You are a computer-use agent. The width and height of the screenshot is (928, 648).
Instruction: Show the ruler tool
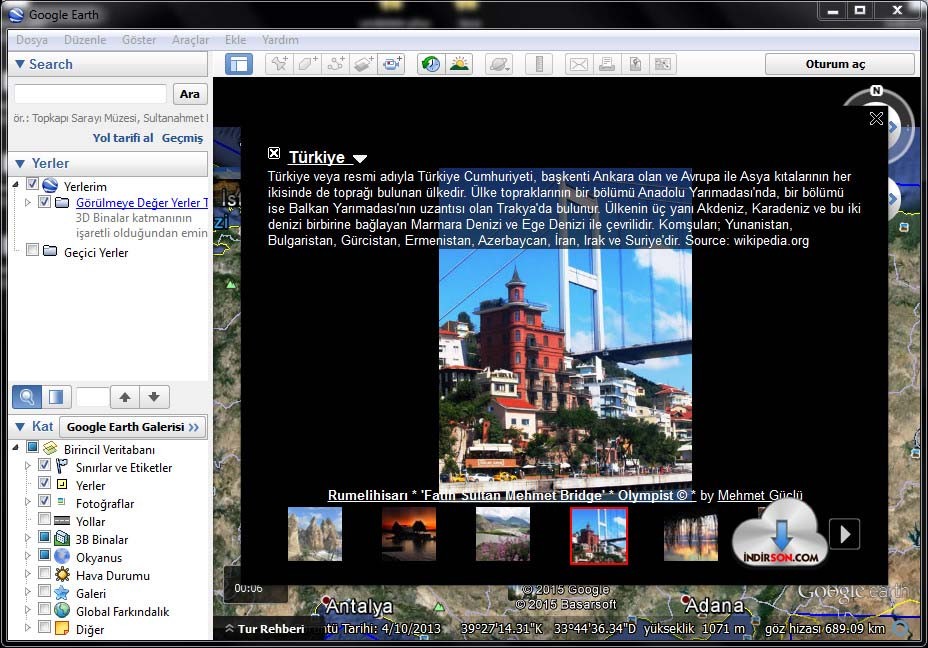[539, 64]
